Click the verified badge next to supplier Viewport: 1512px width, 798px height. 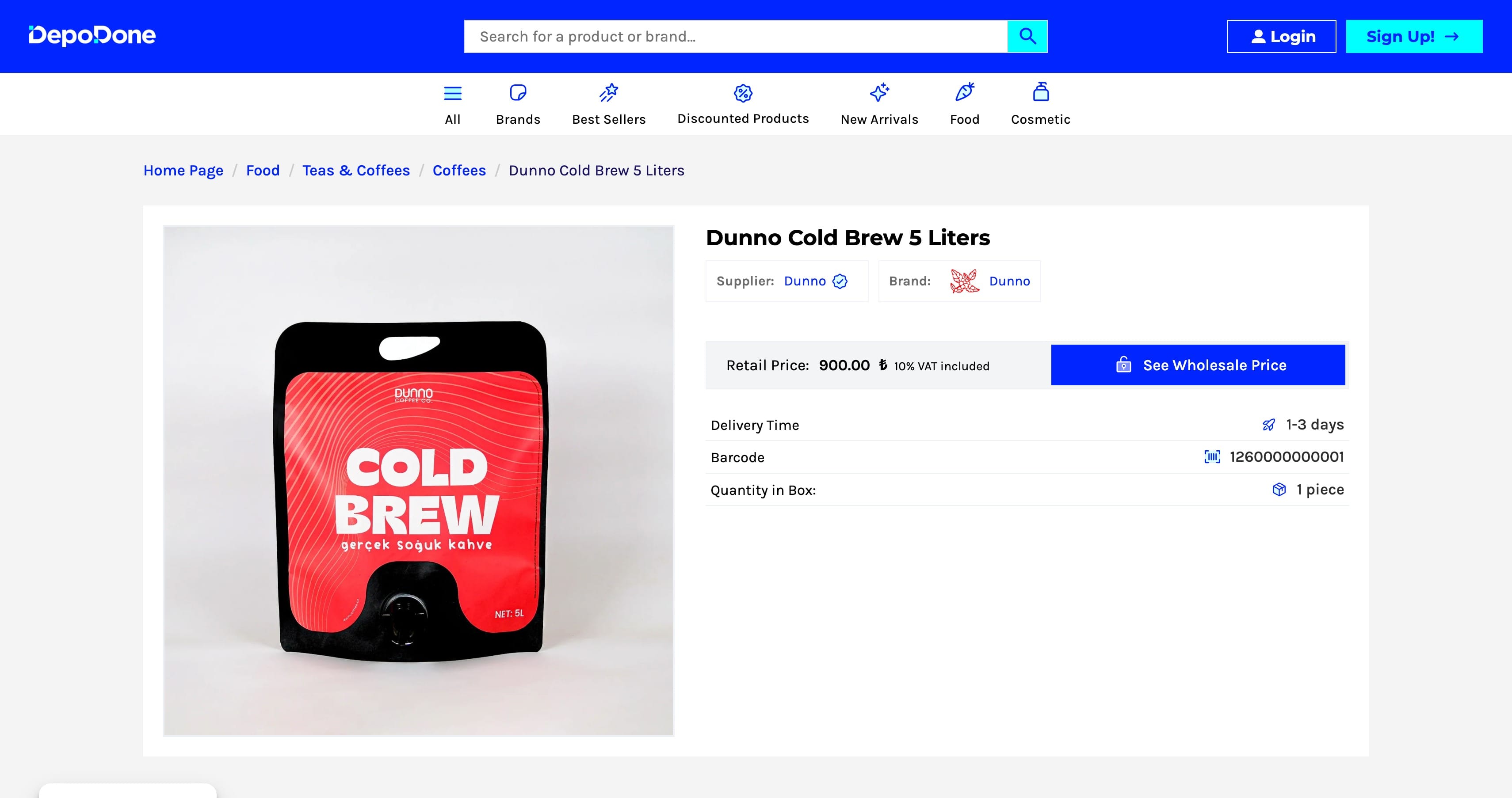840,281
